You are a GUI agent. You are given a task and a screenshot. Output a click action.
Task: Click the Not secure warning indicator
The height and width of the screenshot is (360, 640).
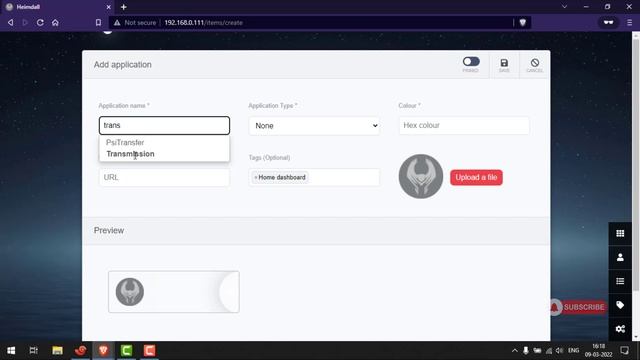tap(135, 22)
